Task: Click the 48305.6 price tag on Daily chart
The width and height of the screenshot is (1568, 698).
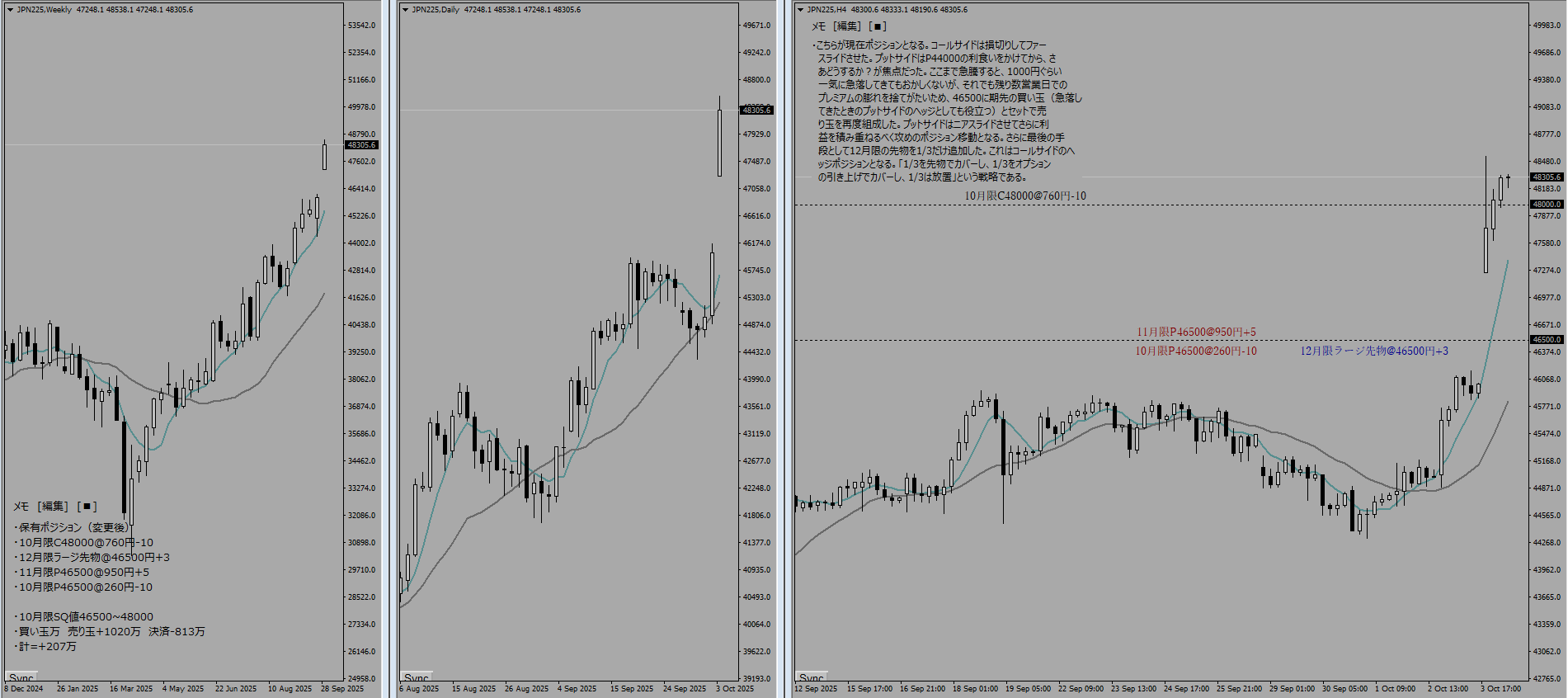Action: (x=756, y=111)
